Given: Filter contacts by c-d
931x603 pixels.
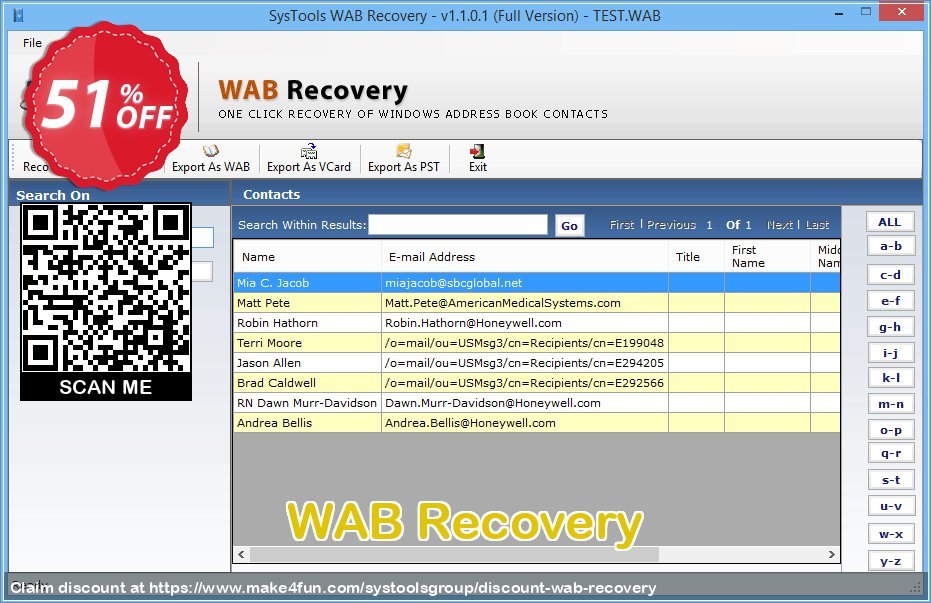Looking at the screenshot, I should click(x=891, y=275).
